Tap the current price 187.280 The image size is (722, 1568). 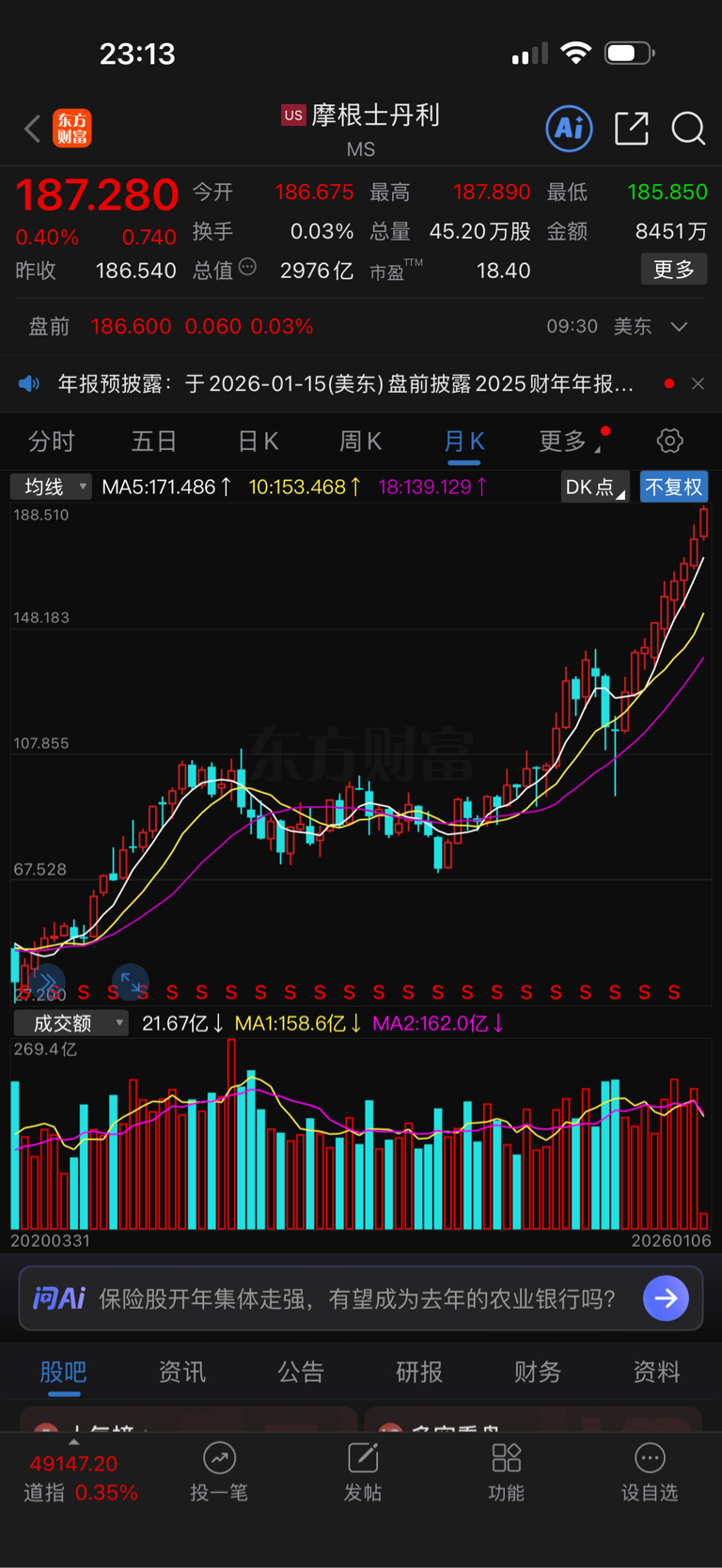pos(97,195)
